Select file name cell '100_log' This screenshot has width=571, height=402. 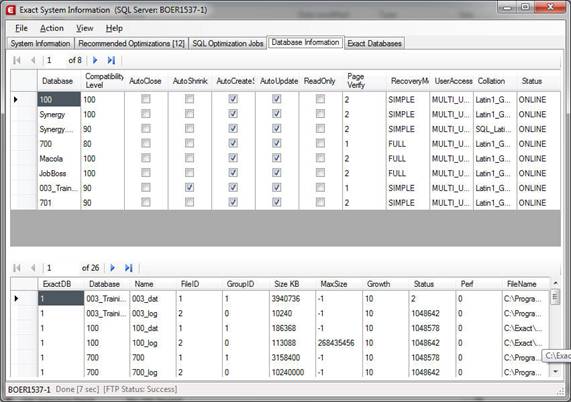153,343
